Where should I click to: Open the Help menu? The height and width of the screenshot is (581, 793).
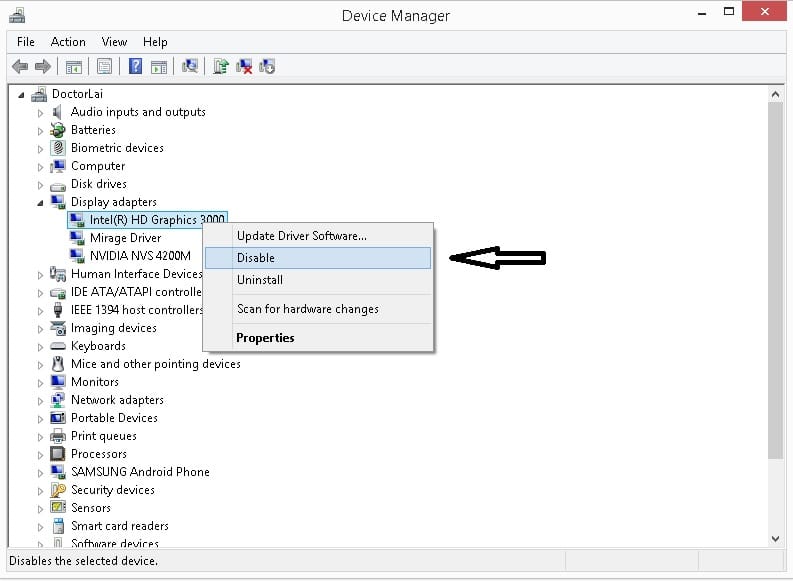coord(155,42)
